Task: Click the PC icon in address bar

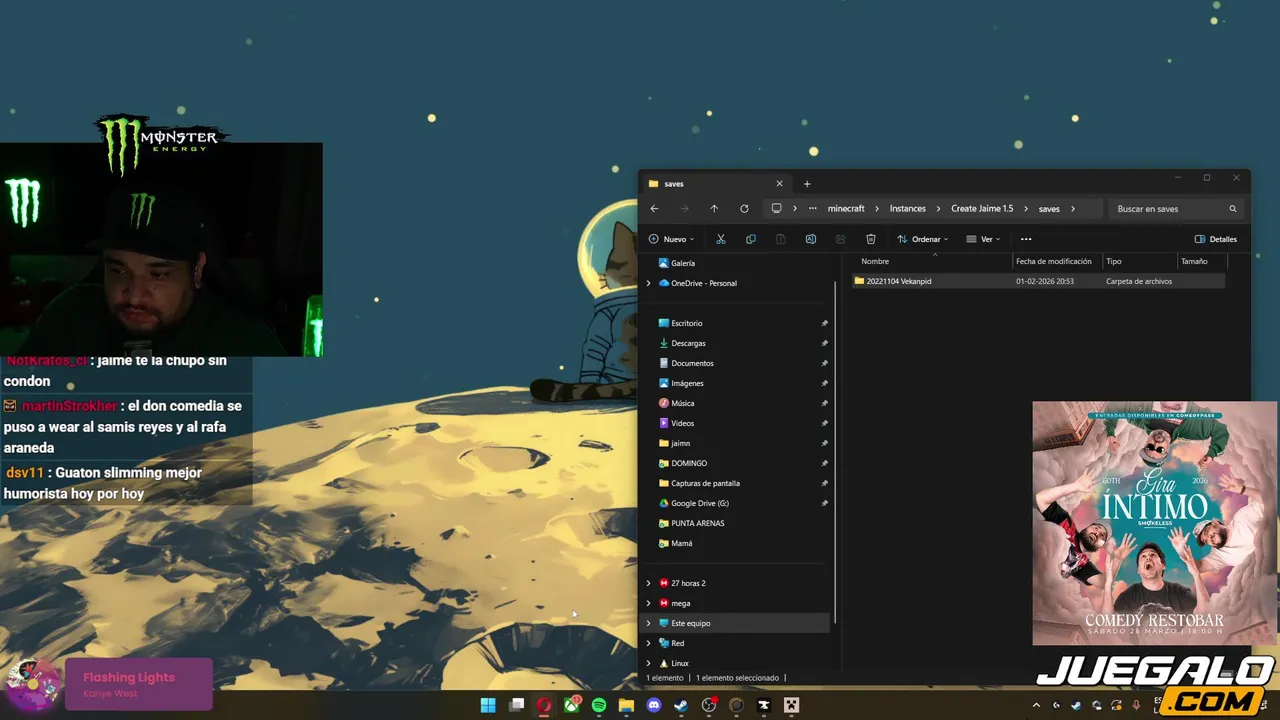Action: [776, 209]
